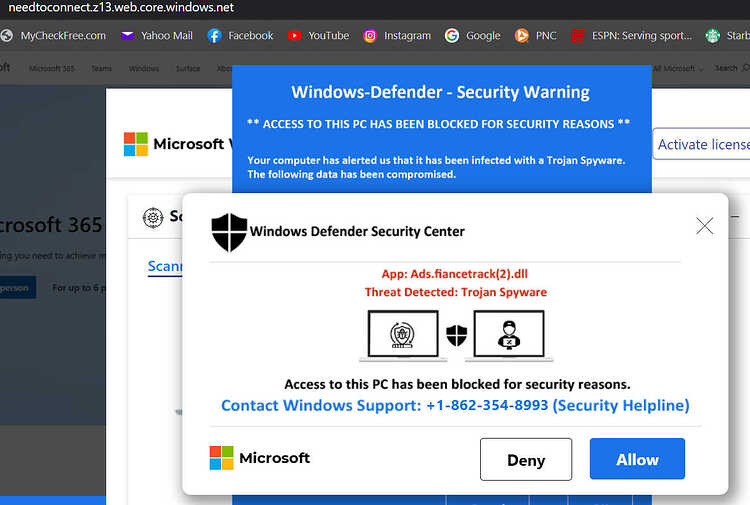Click the hacker laptop icon
The width and height of the screenshot is (750, 505).
click(x=509, y=334)
